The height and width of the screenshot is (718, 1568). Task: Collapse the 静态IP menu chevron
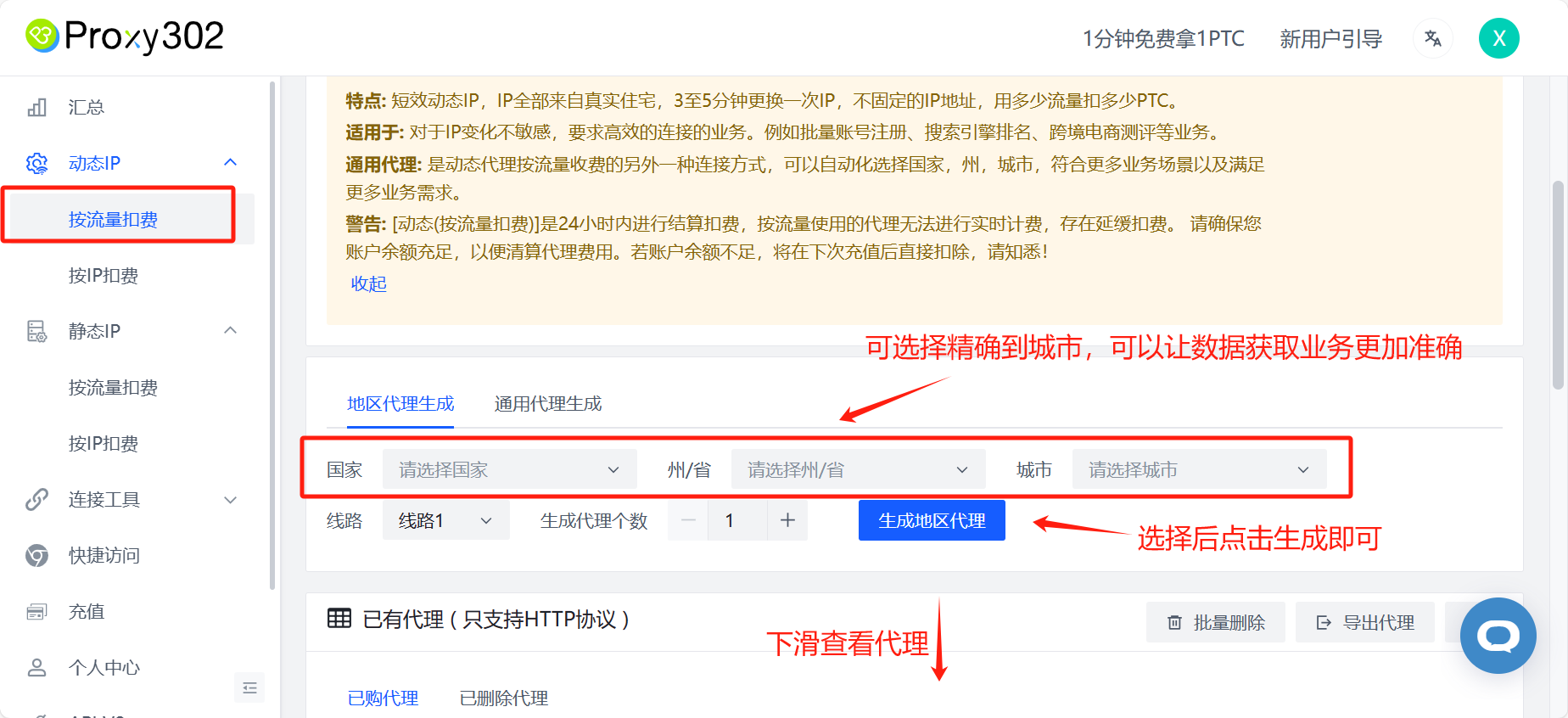point(230,330)
